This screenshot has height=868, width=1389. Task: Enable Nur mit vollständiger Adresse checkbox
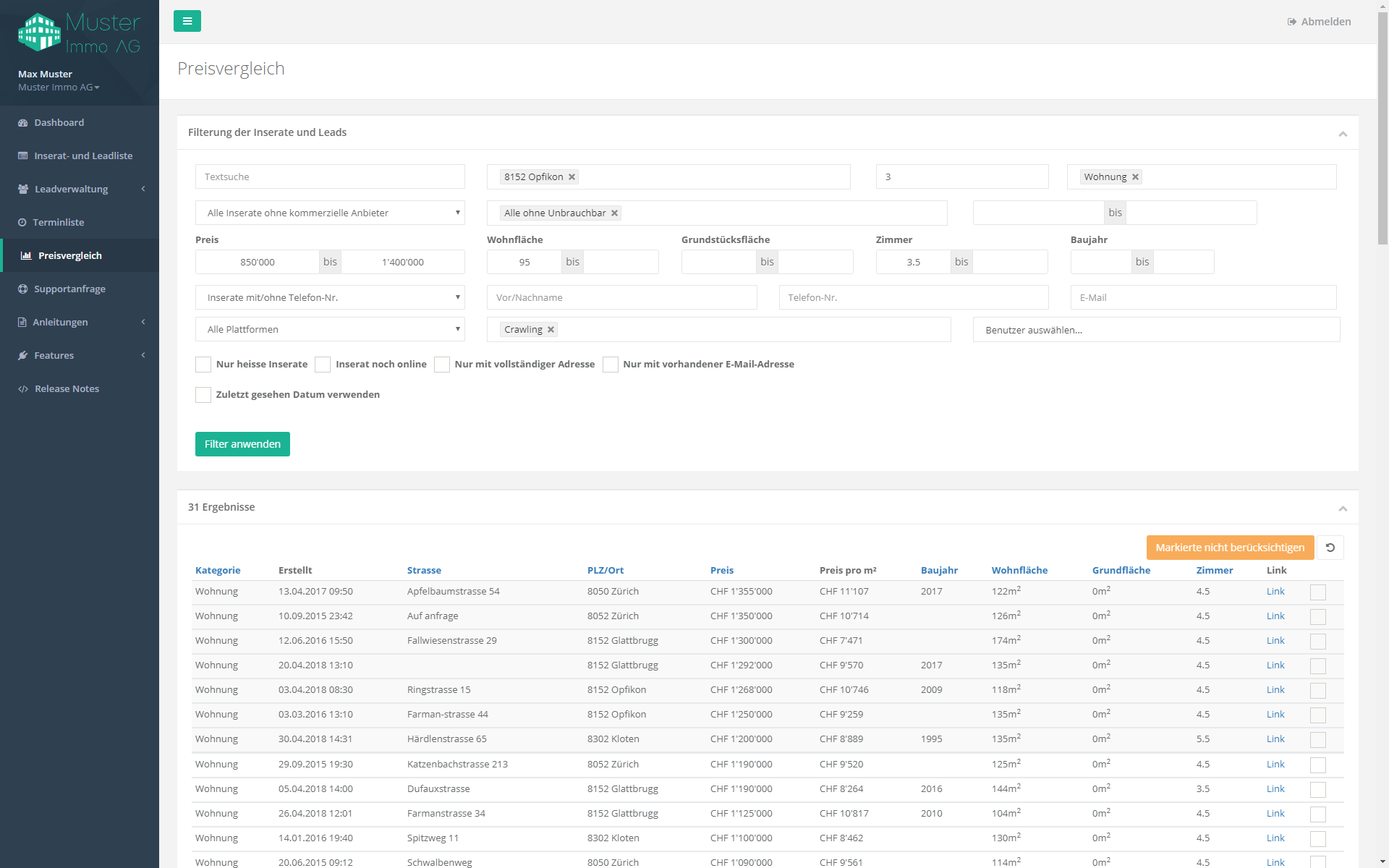pos(442,365)
